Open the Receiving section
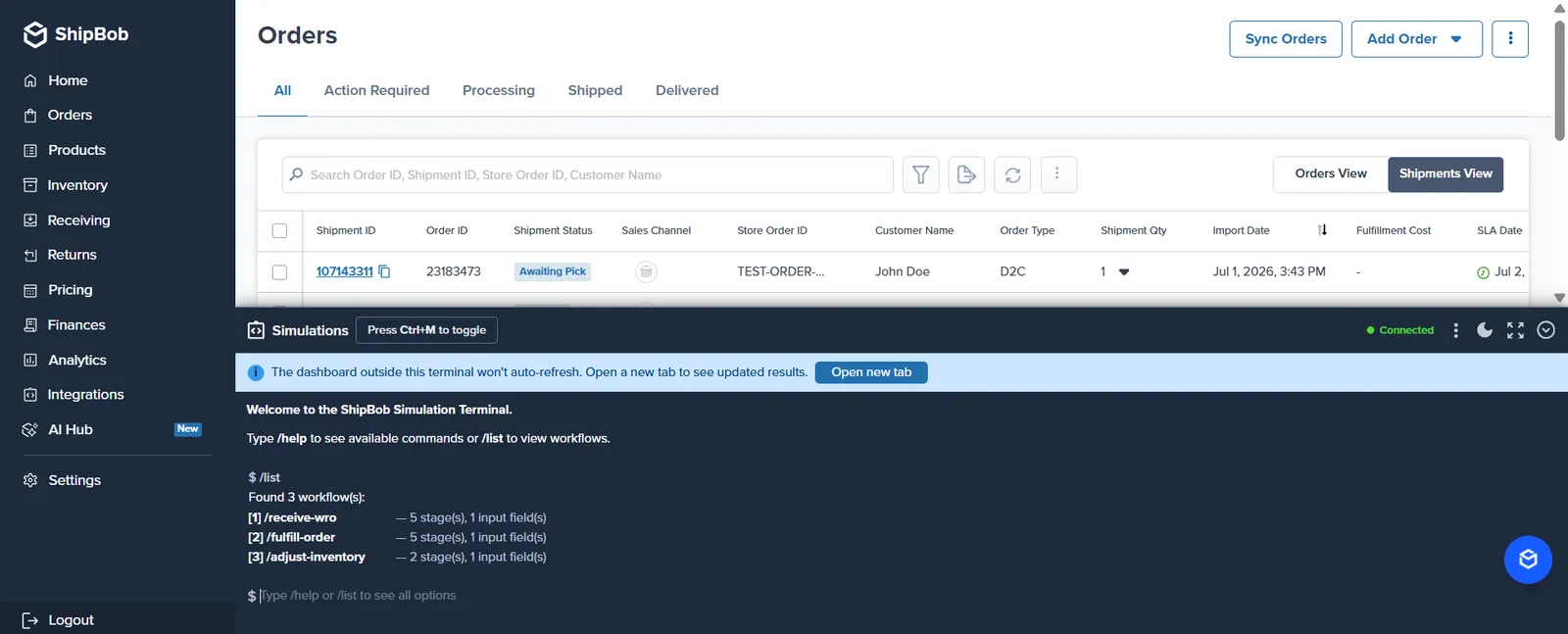1568x634 pixels. (78, 220)
